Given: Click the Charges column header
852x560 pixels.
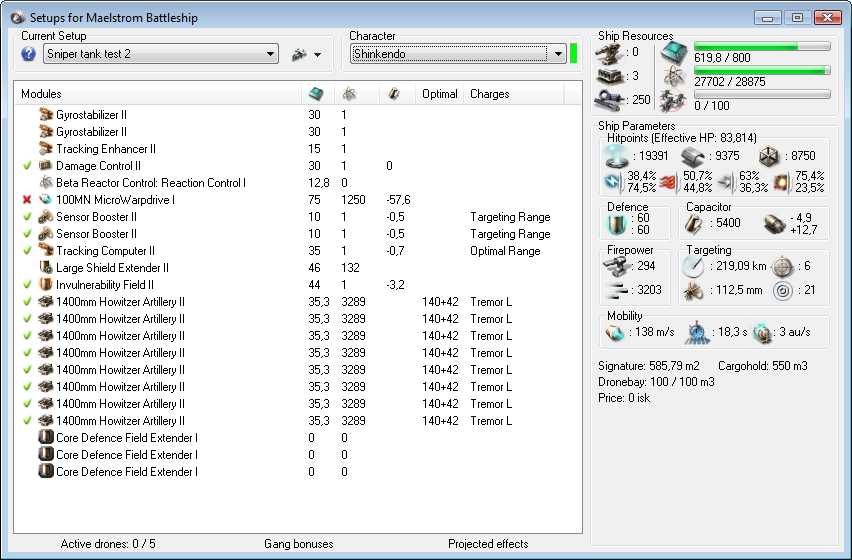Looking at the screenshot, I should pos(490,94).
